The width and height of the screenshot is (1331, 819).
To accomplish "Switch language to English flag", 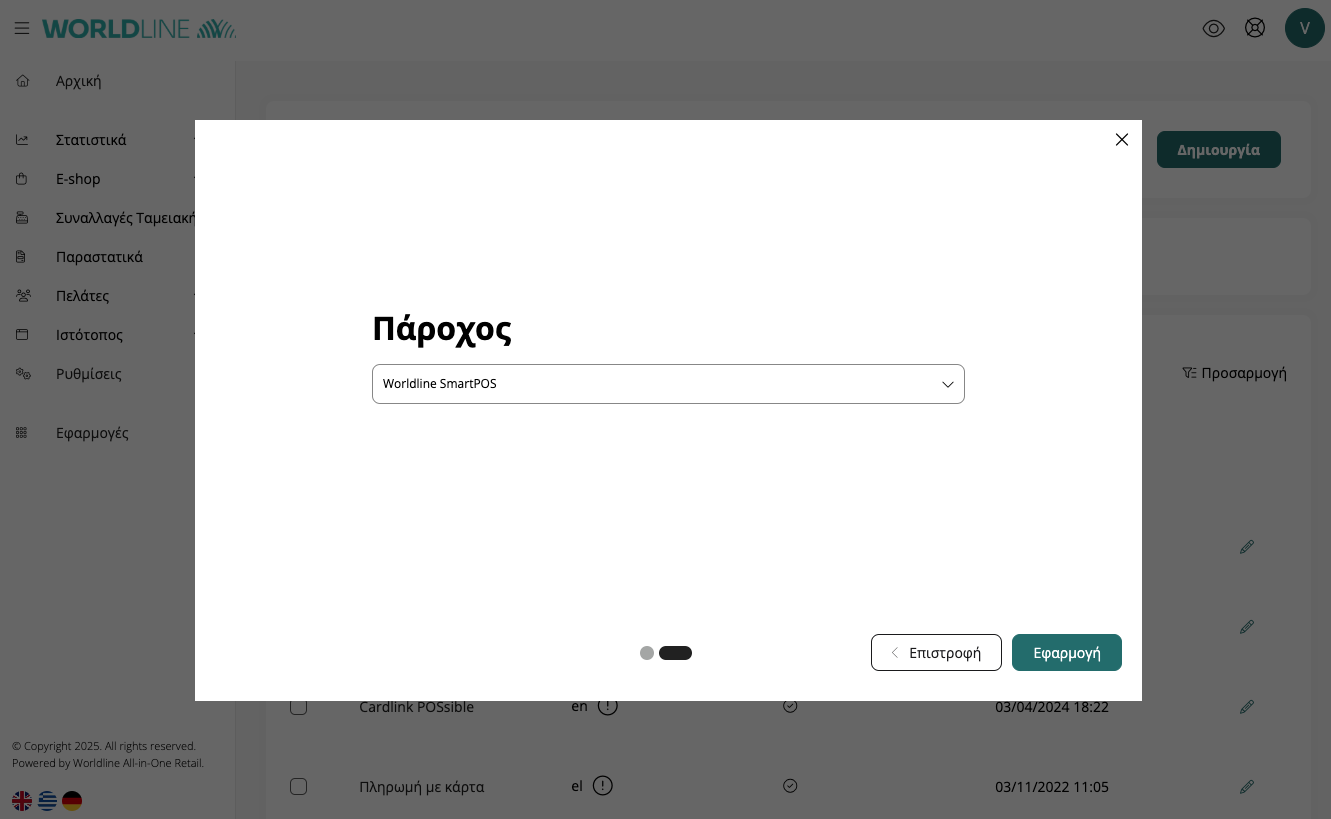I will (22, 801).
